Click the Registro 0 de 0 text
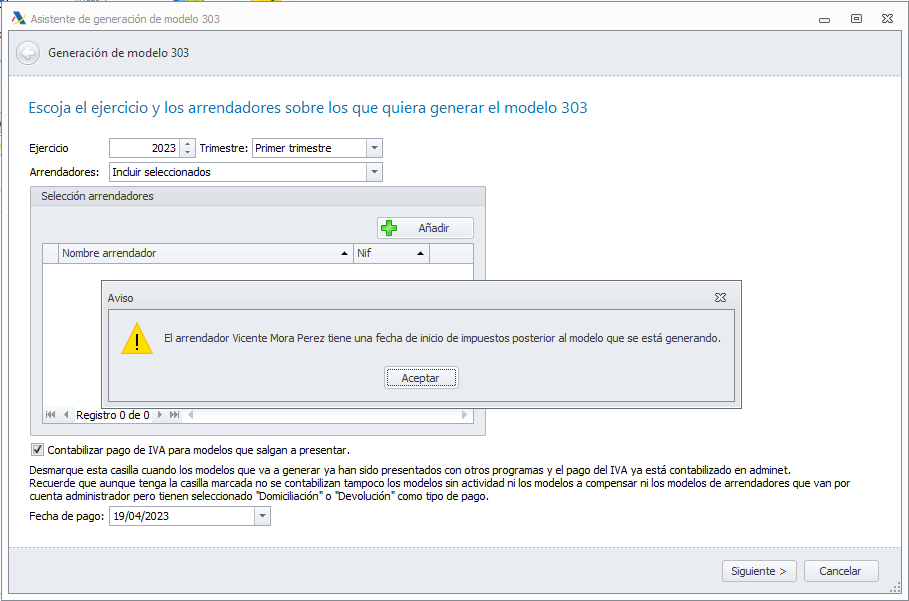This screenshot has width=909, height=601. [112, 415]
